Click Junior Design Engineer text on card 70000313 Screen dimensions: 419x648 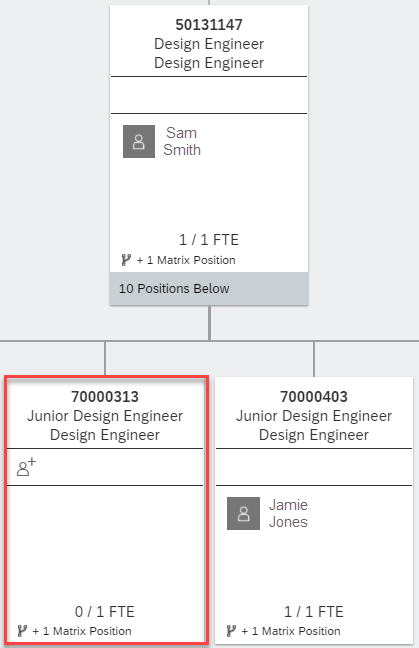tap(105, 416)
